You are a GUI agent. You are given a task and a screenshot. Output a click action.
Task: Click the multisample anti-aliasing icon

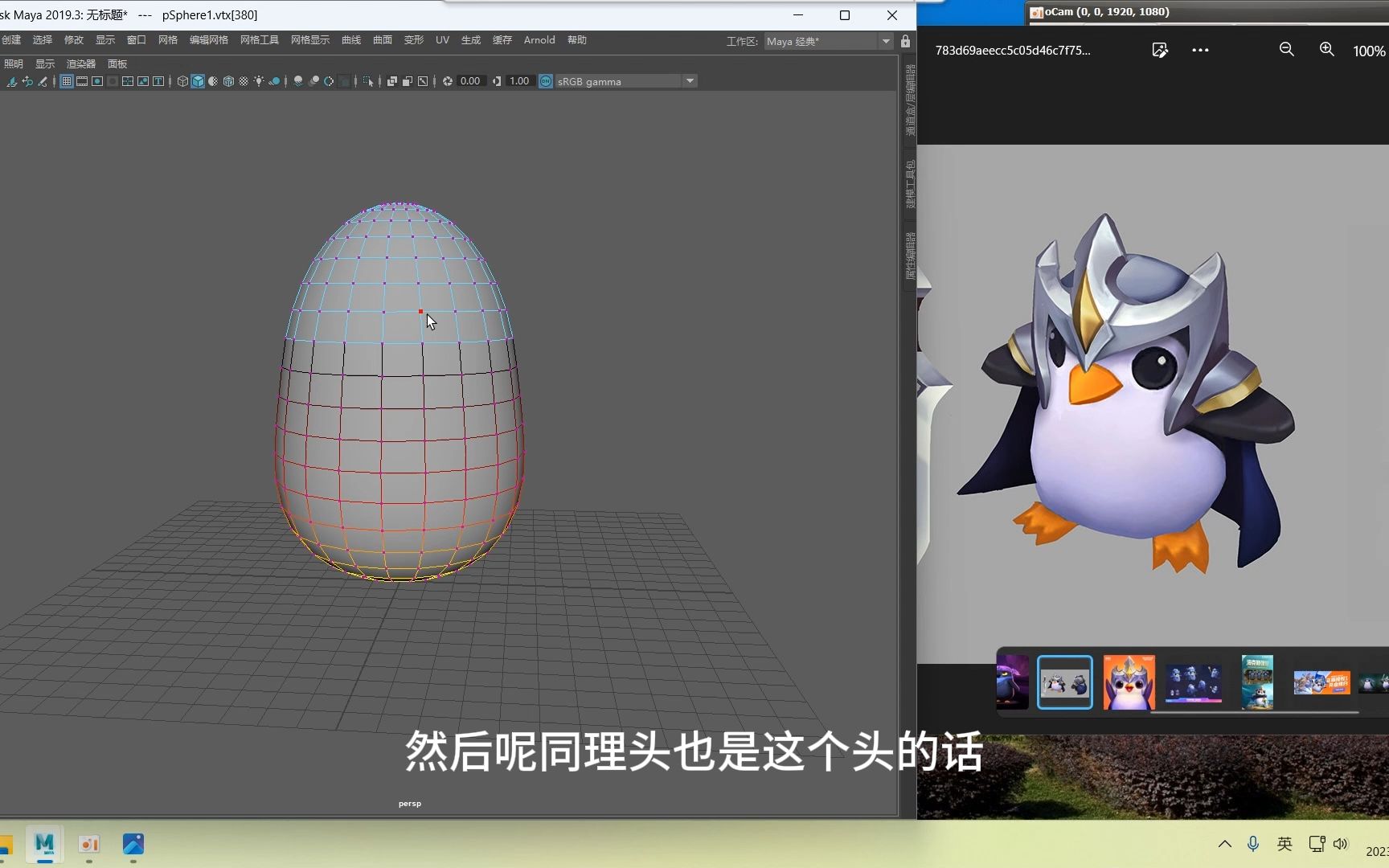(x=329, y=81)
